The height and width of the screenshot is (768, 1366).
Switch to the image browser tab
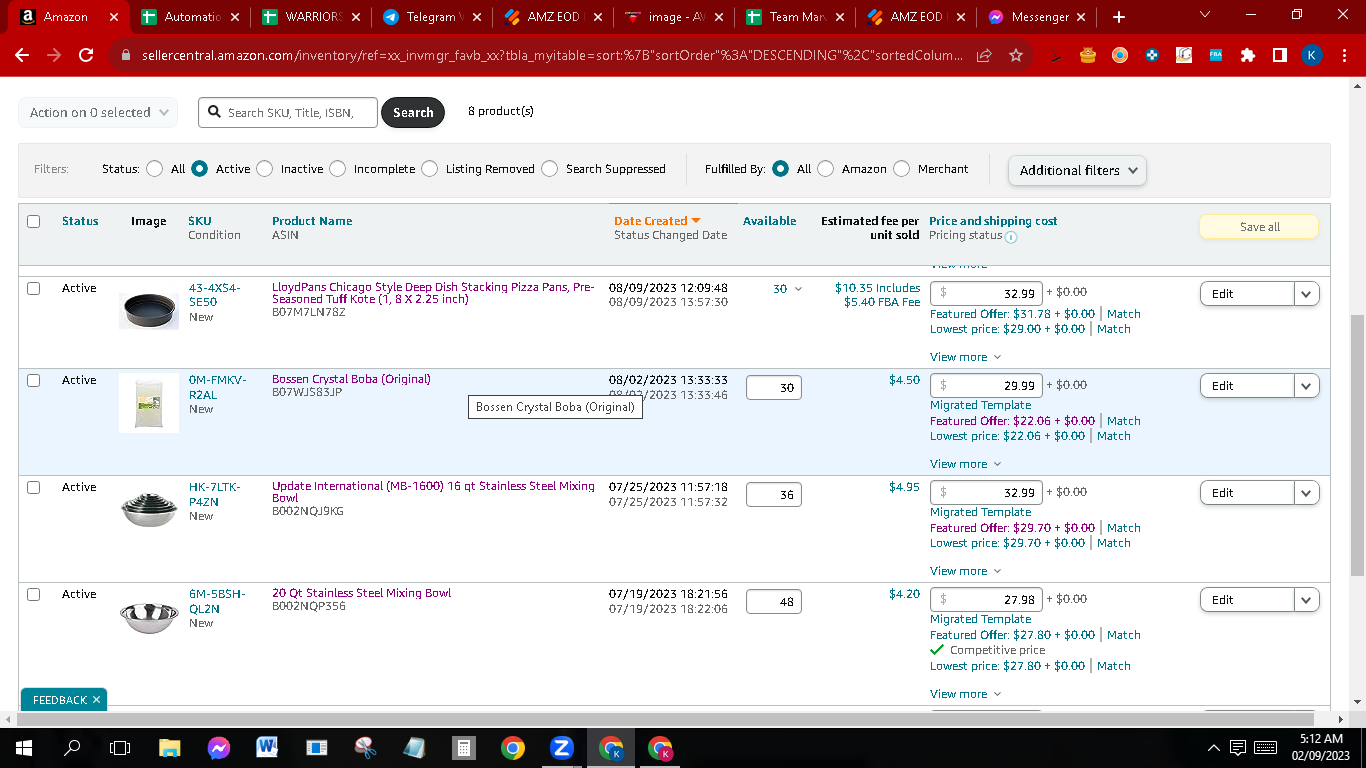674,17
